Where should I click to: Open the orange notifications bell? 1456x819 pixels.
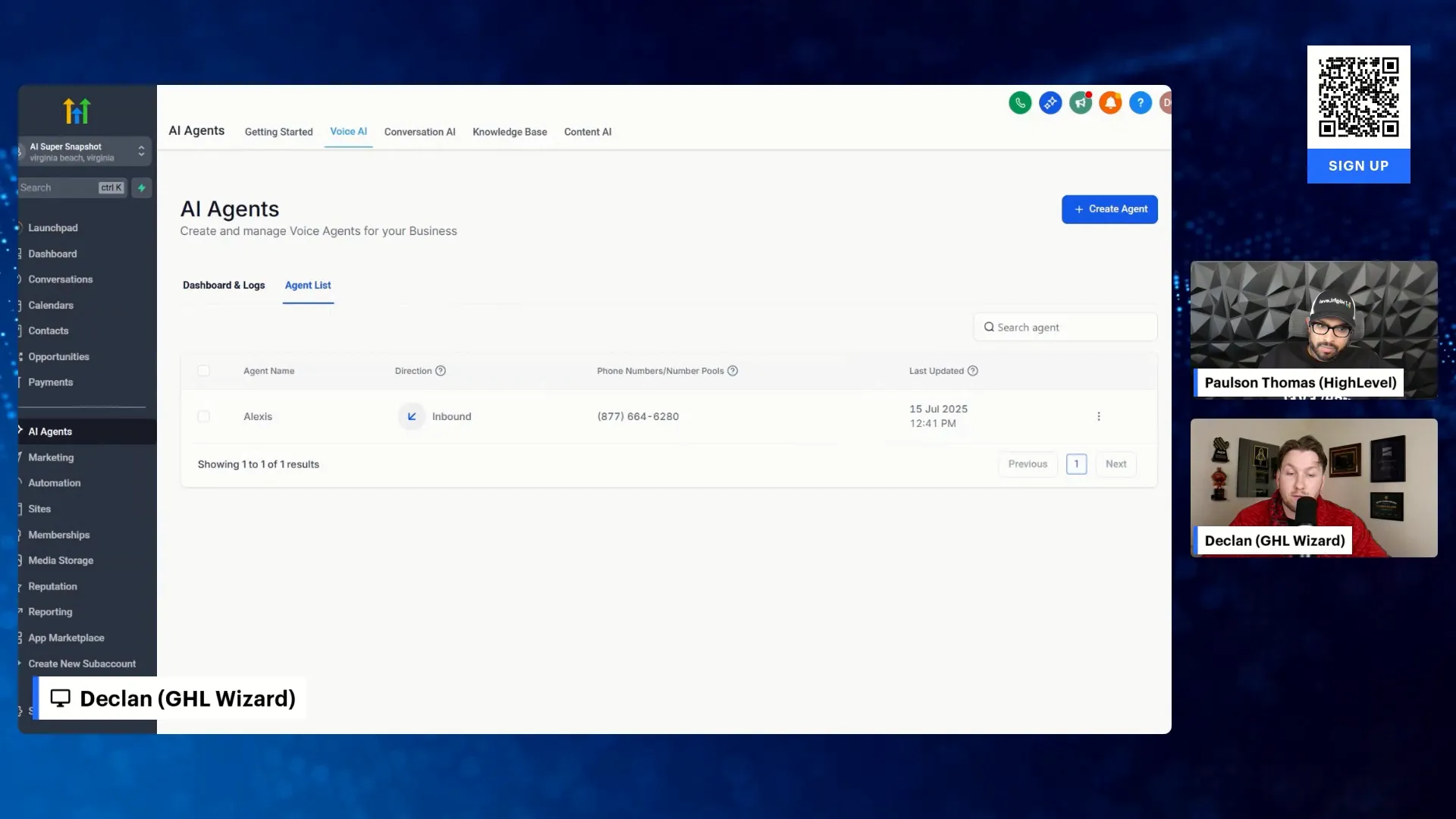pos(1110,102)
